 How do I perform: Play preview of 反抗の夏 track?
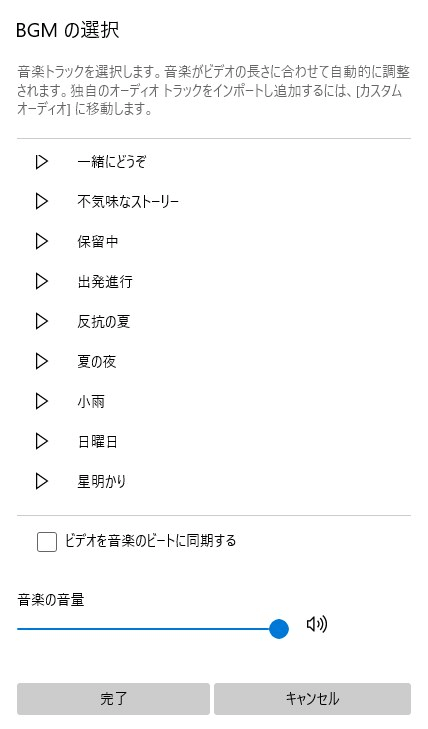pyautogui.click(x=42, y=321)
